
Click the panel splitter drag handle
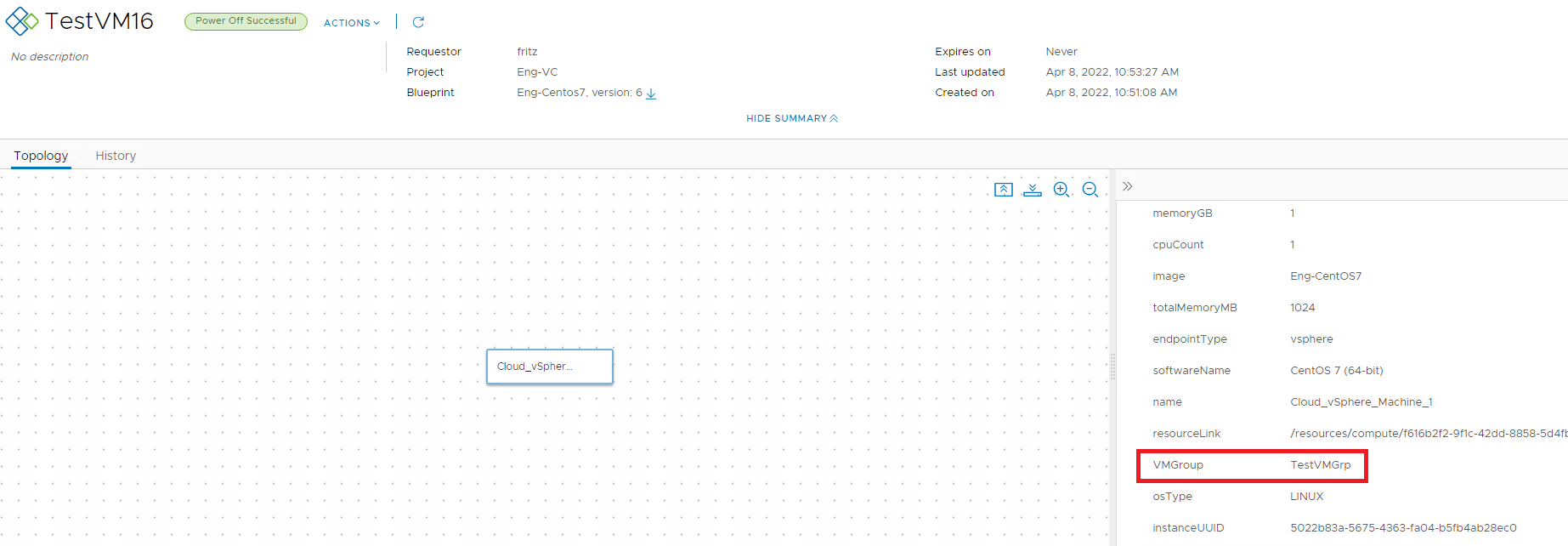(x=1112, y=367)
